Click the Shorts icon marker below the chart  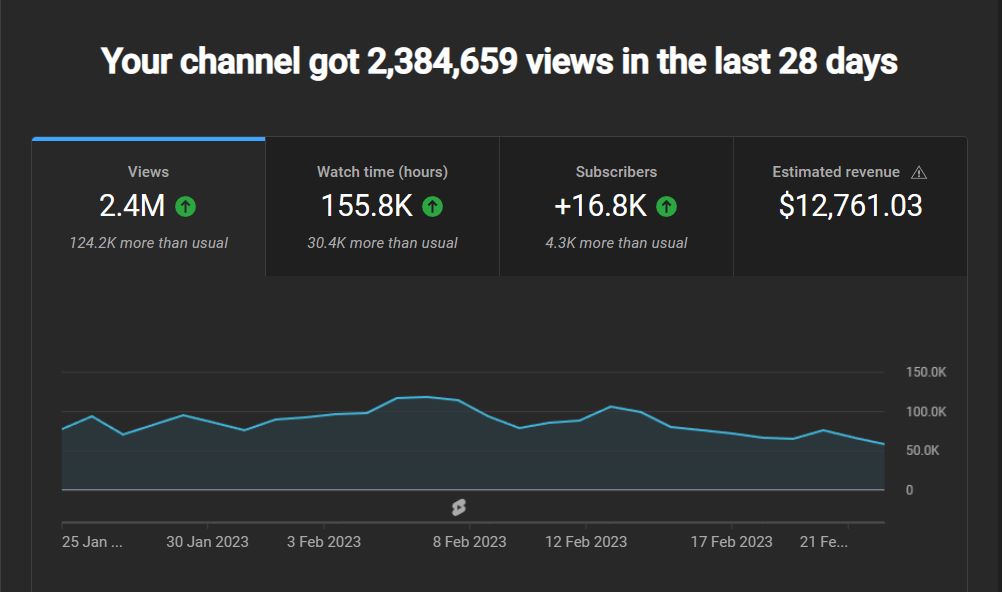(458, 507)
